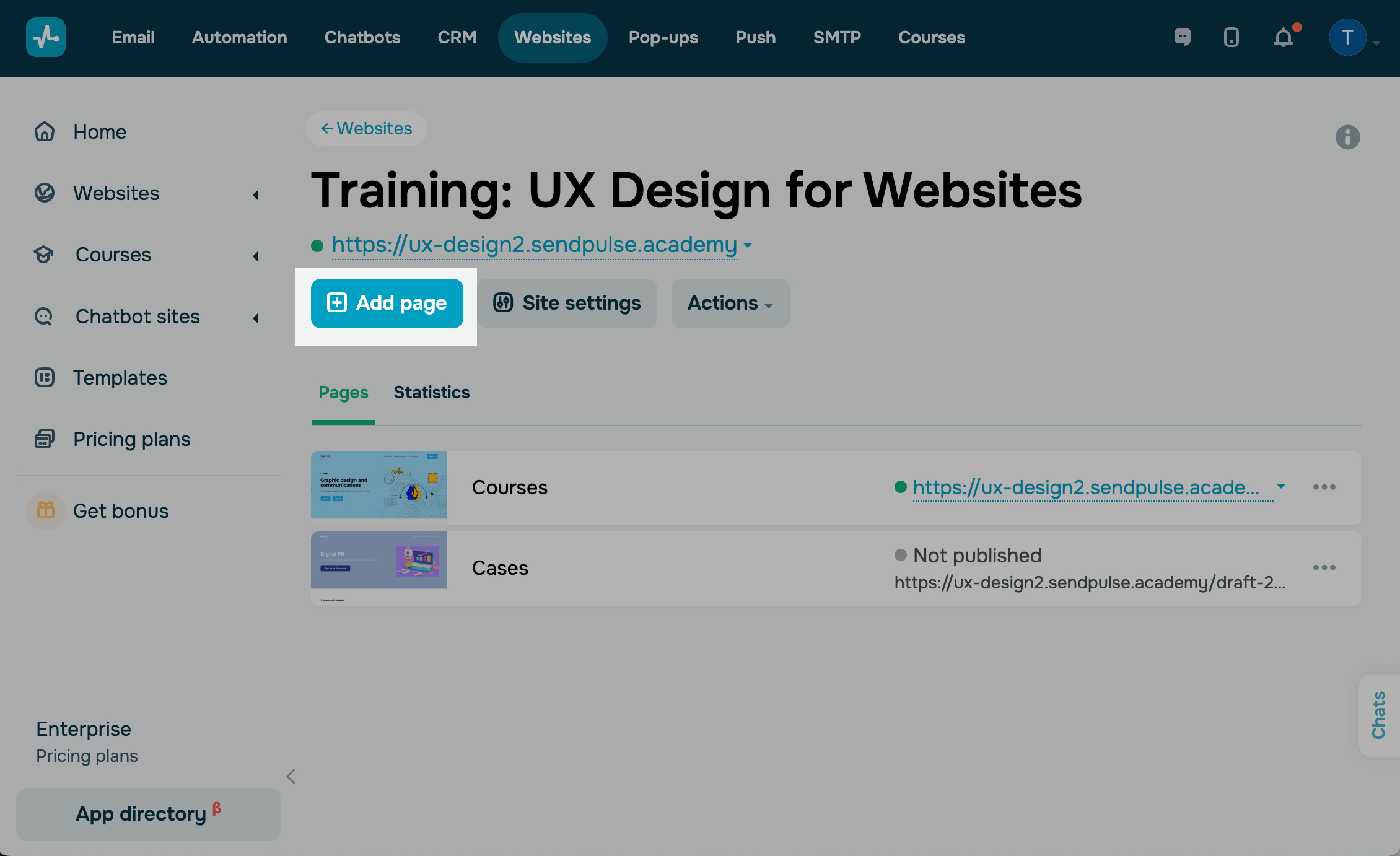Switch to the Statistics tab

[431, 393]
